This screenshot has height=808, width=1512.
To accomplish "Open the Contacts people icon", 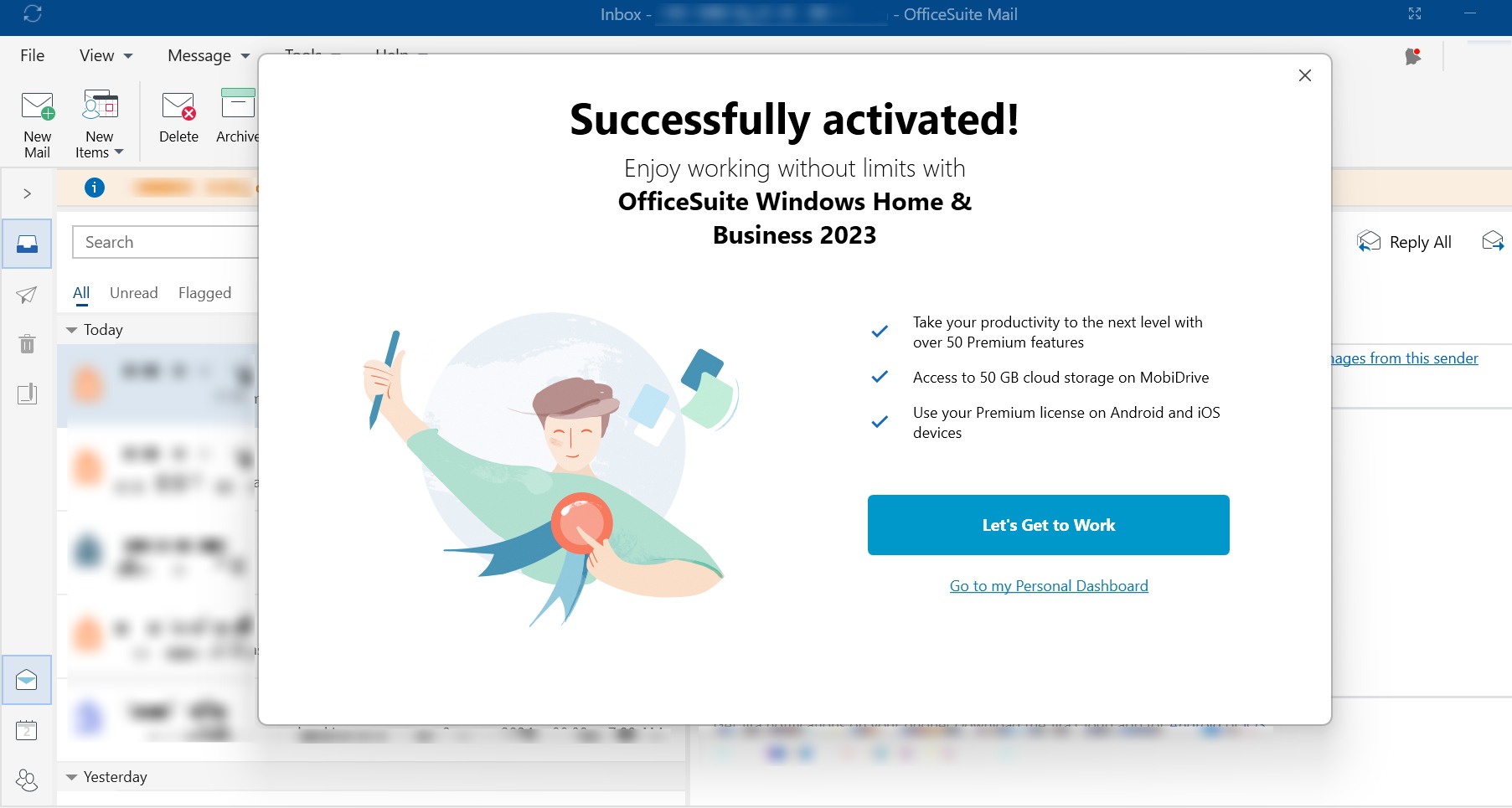I will click(27, 780).
